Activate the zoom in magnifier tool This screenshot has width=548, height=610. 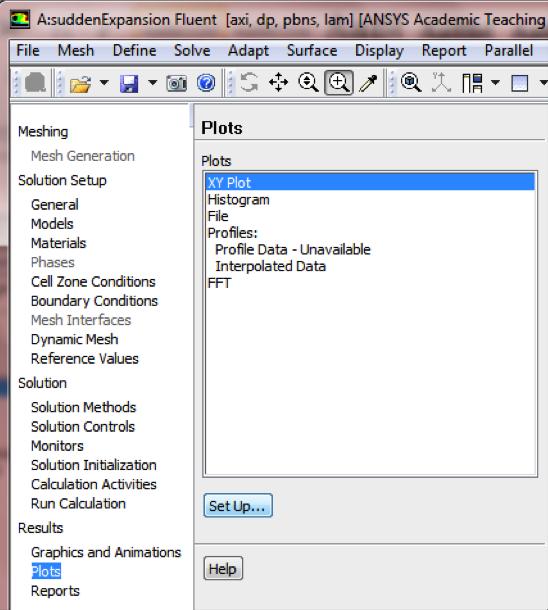tap(339, 82)
